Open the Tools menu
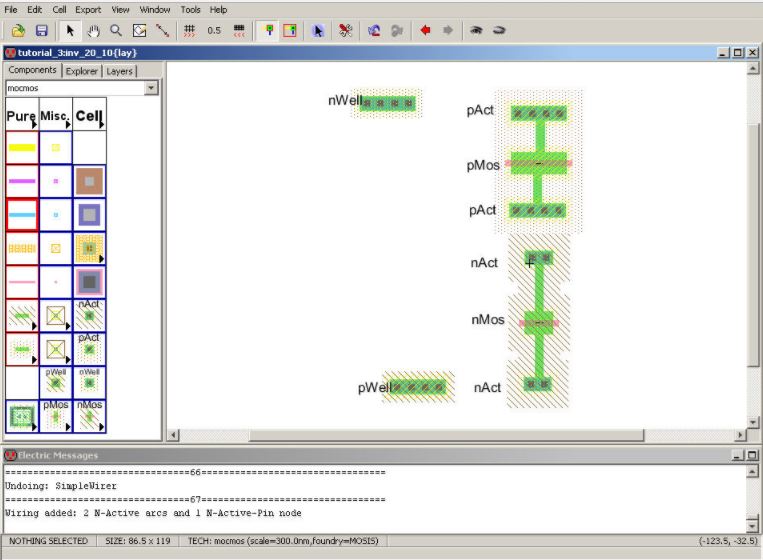This screenshot has height=560, width=763. (190, 9)
